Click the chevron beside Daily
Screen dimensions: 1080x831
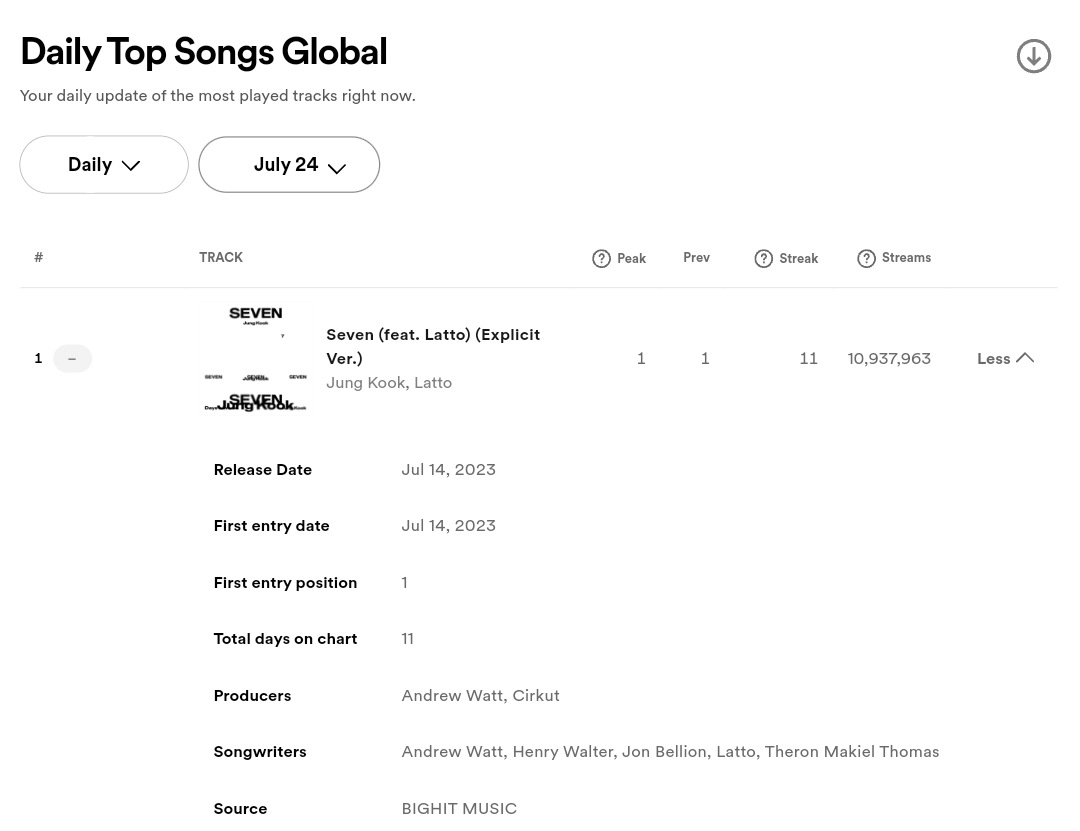(x=131, y=166)
